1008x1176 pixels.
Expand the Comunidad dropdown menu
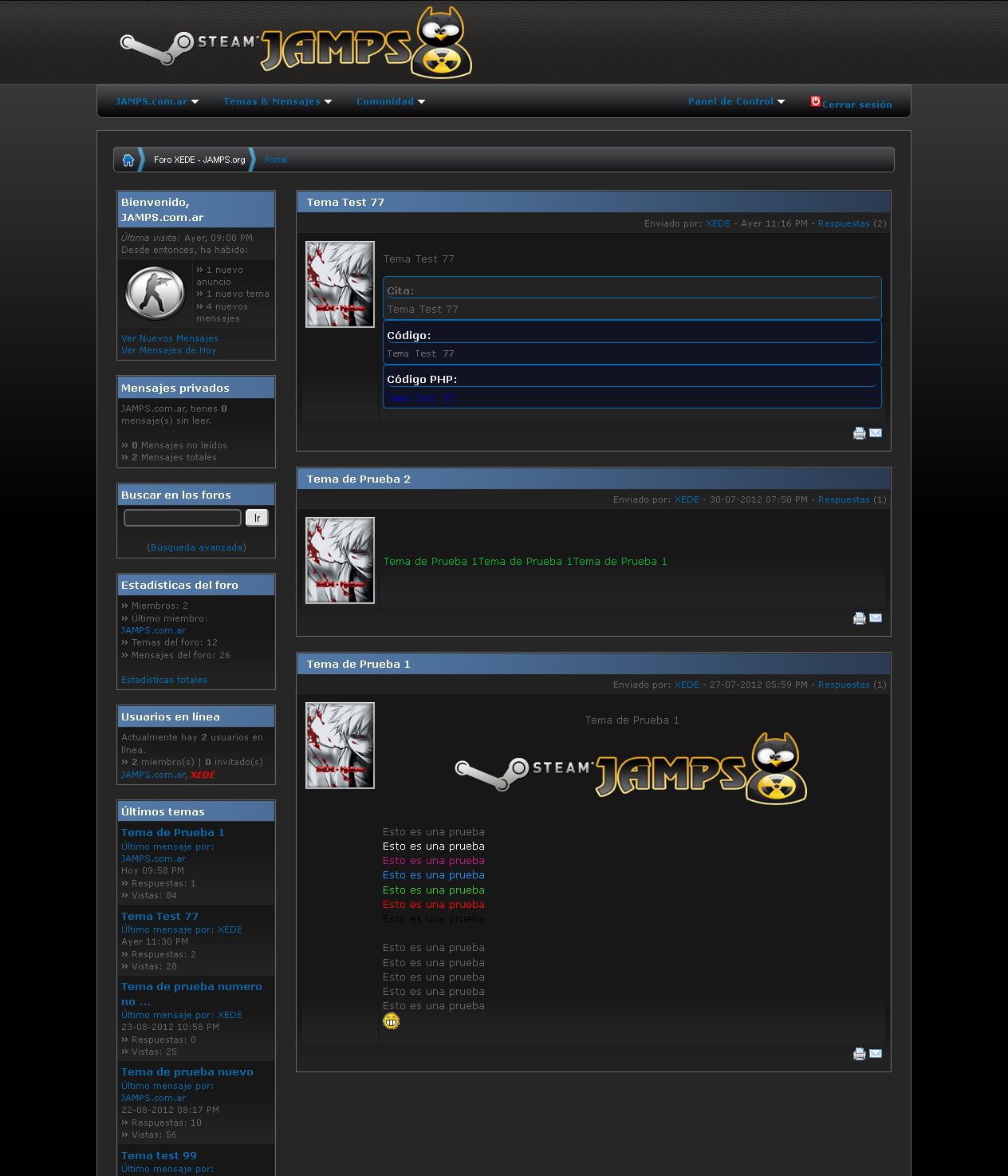click(391, 101)
